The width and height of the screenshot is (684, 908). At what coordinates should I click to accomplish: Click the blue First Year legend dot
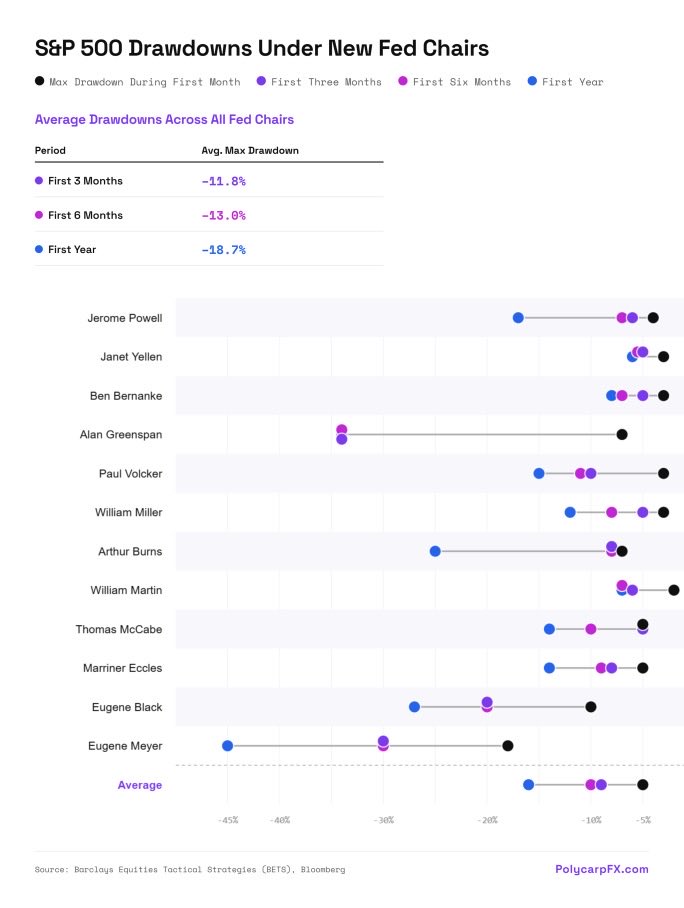point(532,82)
